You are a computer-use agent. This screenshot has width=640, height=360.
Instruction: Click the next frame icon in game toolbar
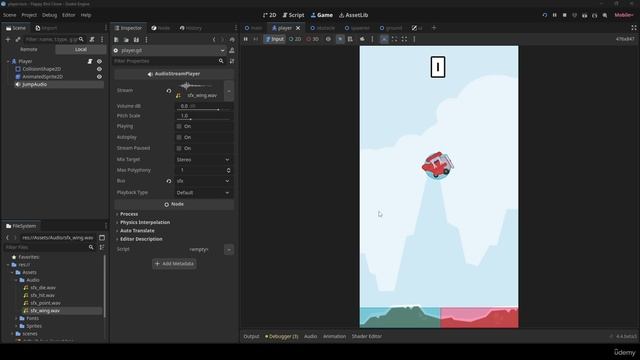point(256,39)
